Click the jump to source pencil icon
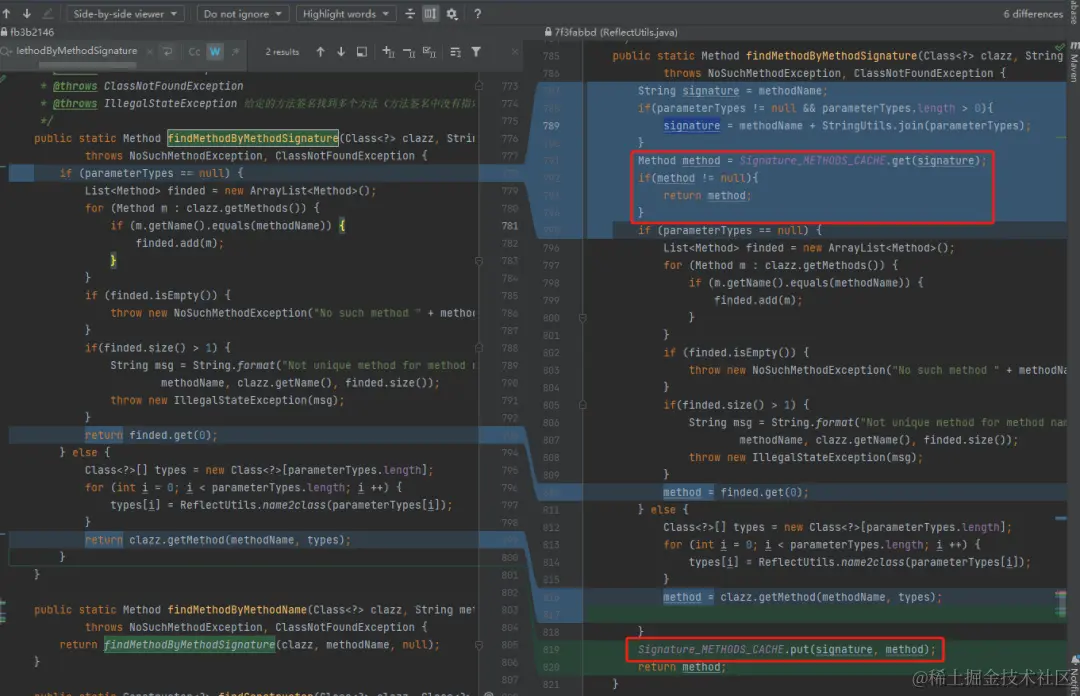The image size is (1080, 696). pos(48,13)
